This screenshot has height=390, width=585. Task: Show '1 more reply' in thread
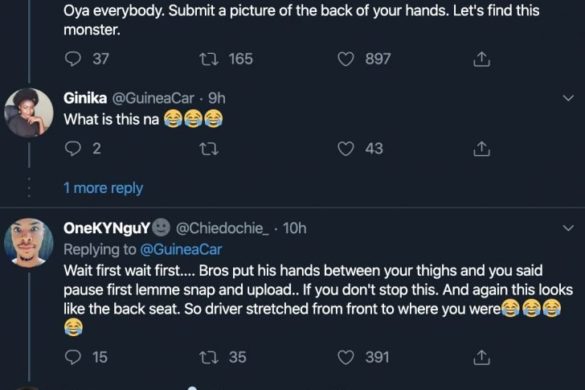103,188
